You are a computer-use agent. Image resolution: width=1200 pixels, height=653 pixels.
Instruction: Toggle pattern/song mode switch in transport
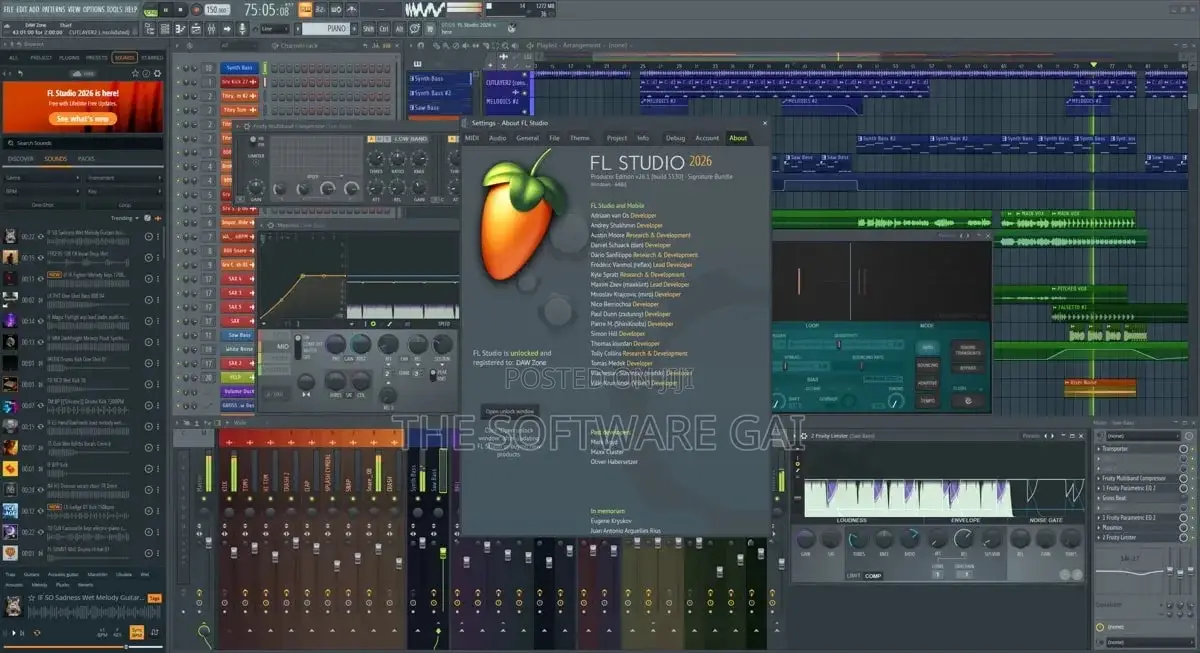[150, 10]
